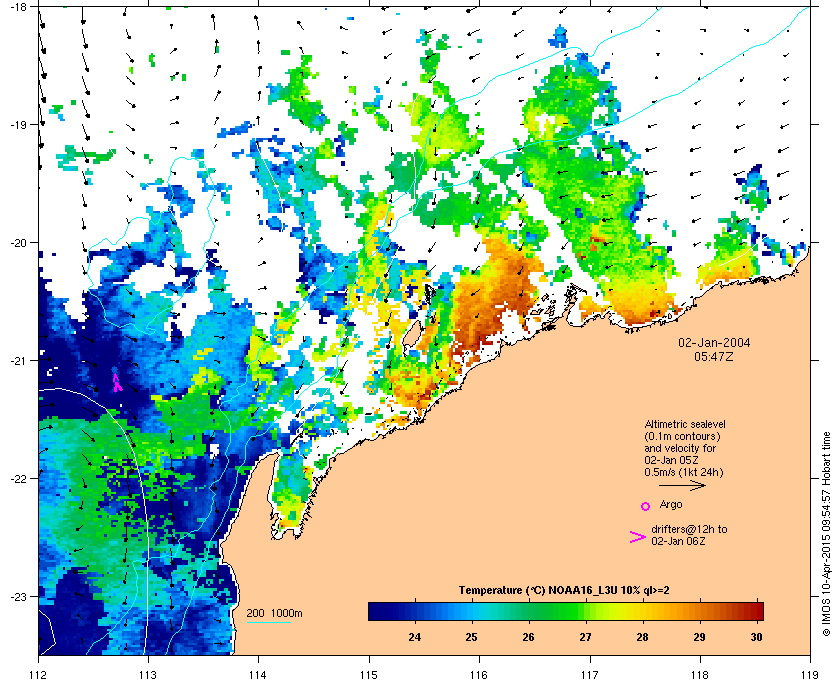This screenshot has height=680, width=840.
Task: Click colorbar tick label 27
Action: [x=585, y=637]
